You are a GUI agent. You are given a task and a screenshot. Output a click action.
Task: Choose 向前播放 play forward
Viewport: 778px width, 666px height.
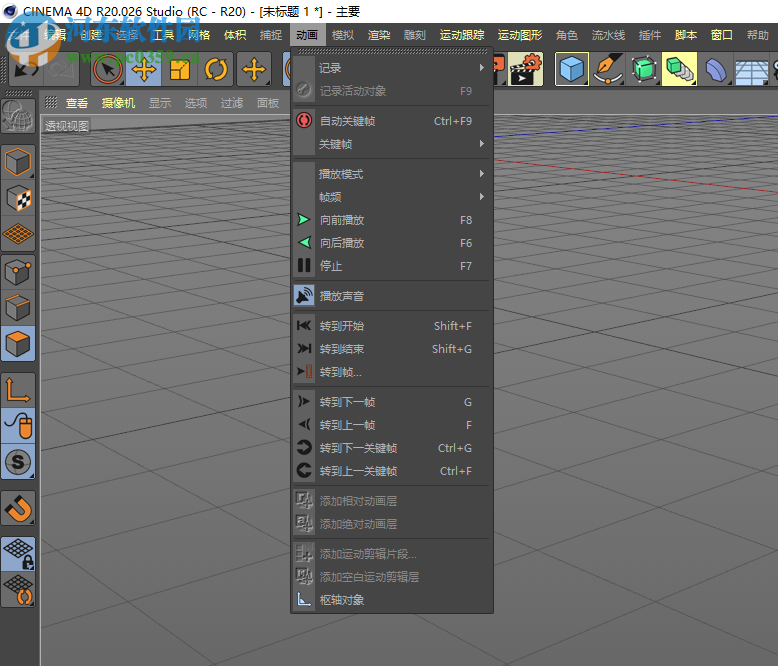tap(391, 220)
